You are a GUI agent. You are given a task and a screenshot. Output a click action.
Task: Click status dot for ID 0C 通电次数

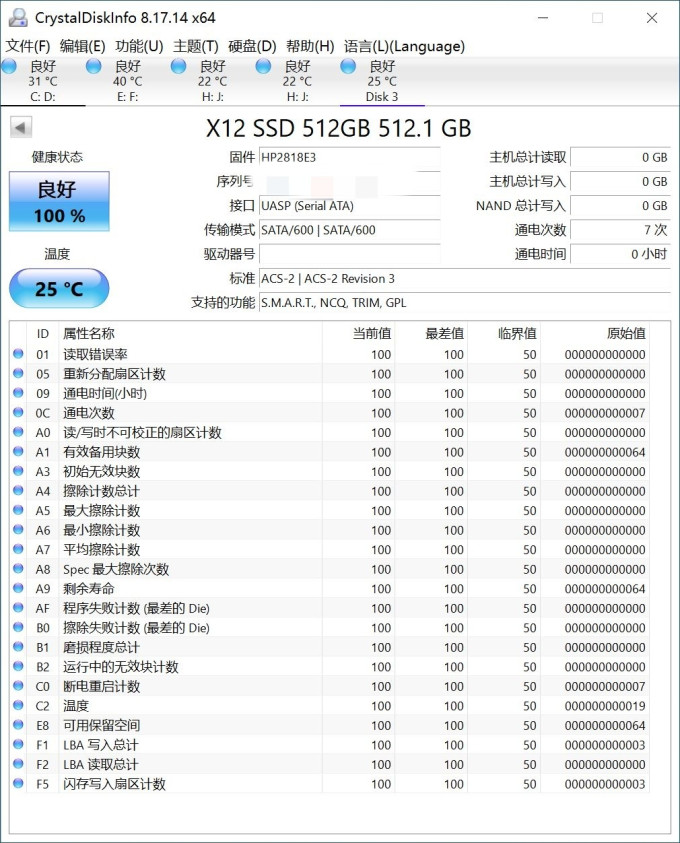tap(18, 412)
